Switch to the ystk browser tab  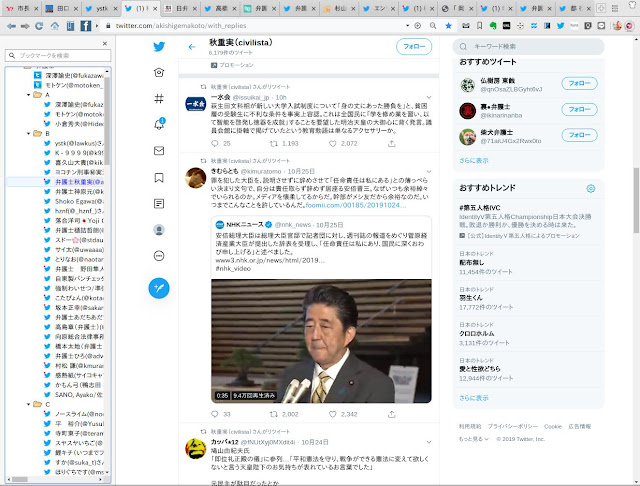coord(102,8)
